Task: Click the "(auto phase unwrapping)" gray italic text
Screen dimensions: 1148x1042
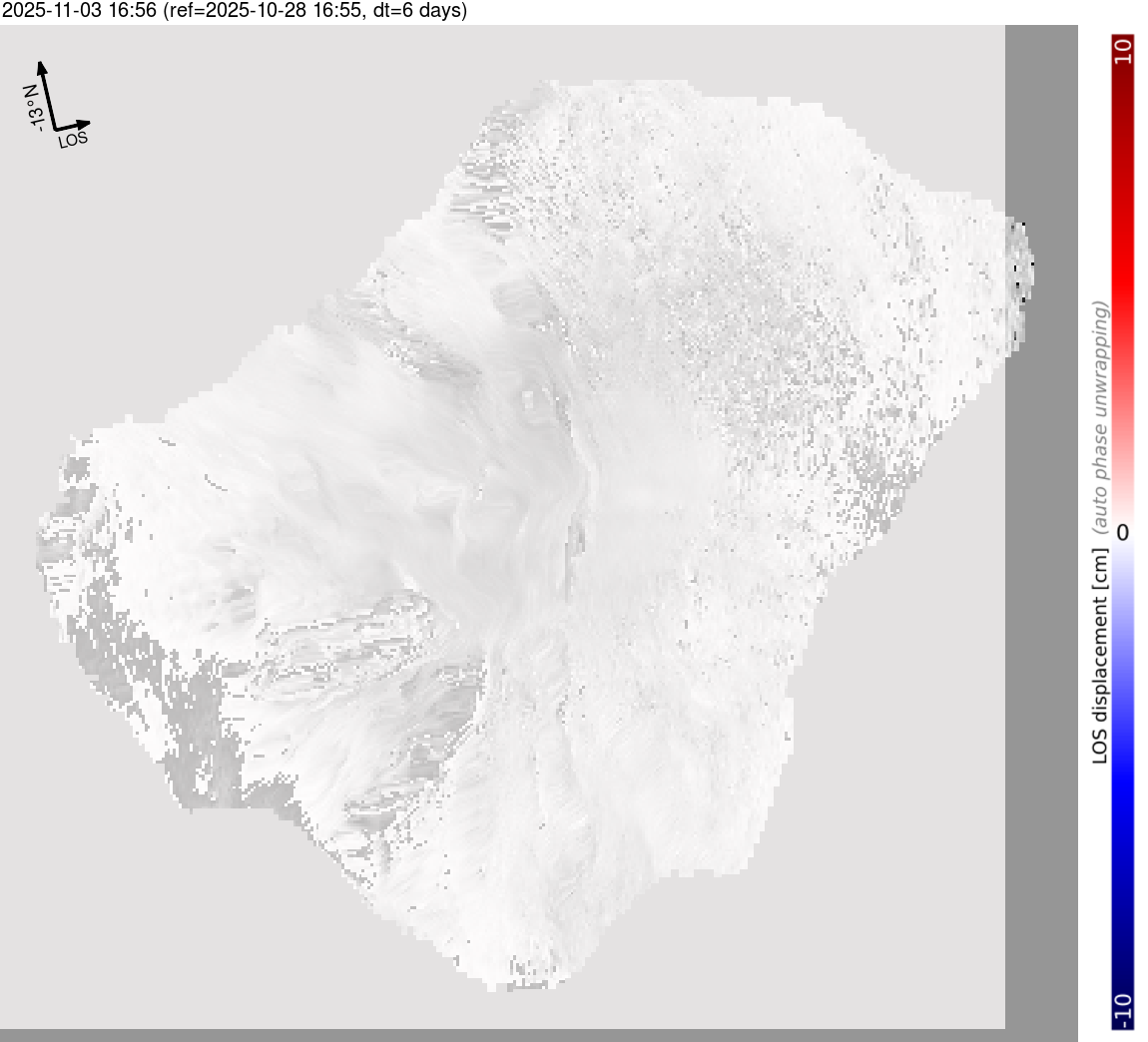Action: coord(1100,419)
